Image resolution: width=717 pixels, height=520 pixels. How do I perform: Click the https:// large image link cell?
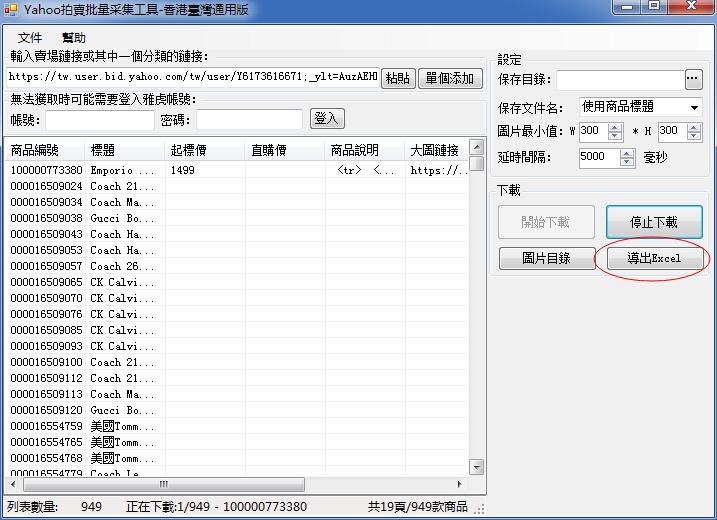(437, 170)
